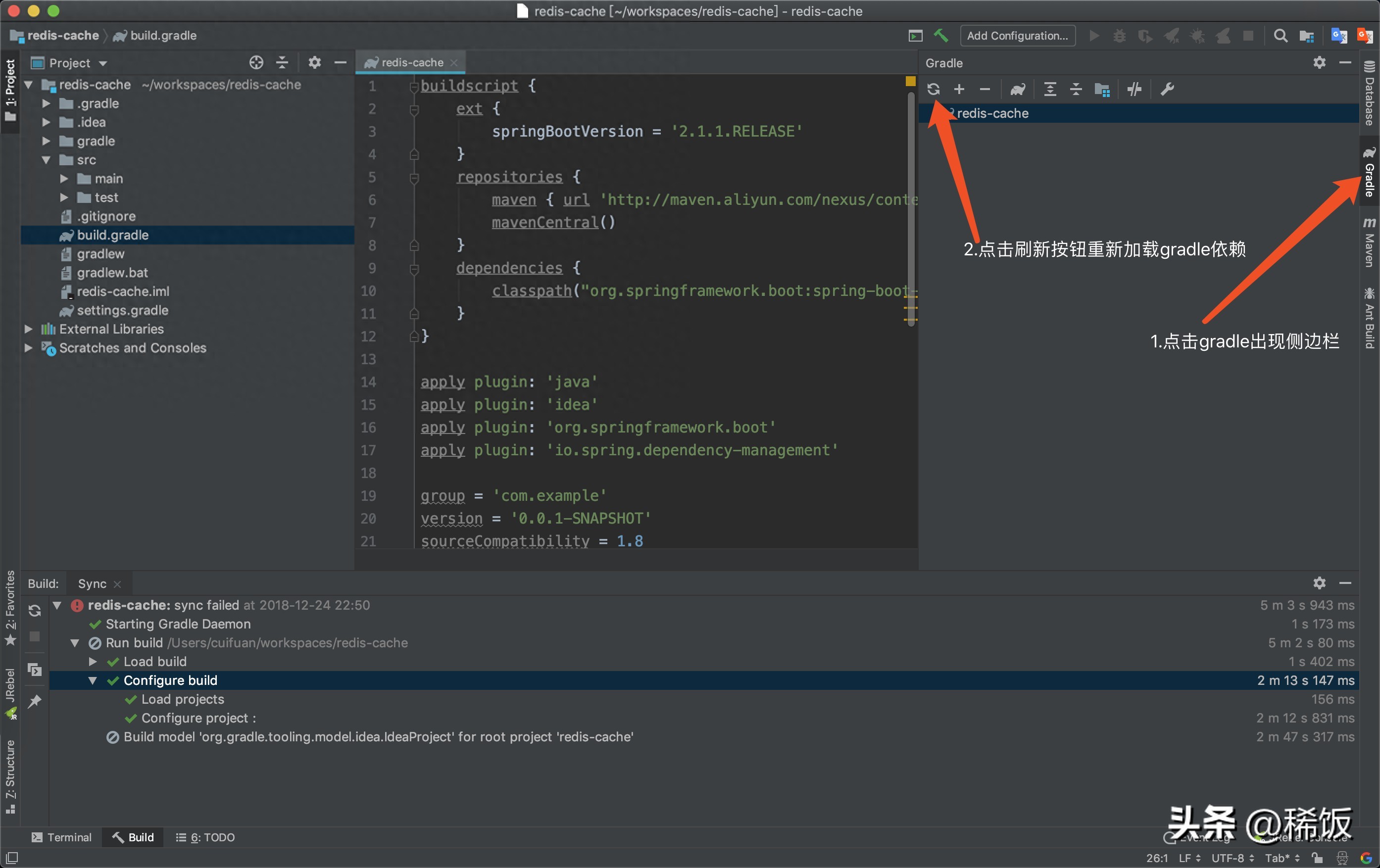1380x868 pixels.
Task: Click locate-in-project crosshair icon
Action: (256, 62)
